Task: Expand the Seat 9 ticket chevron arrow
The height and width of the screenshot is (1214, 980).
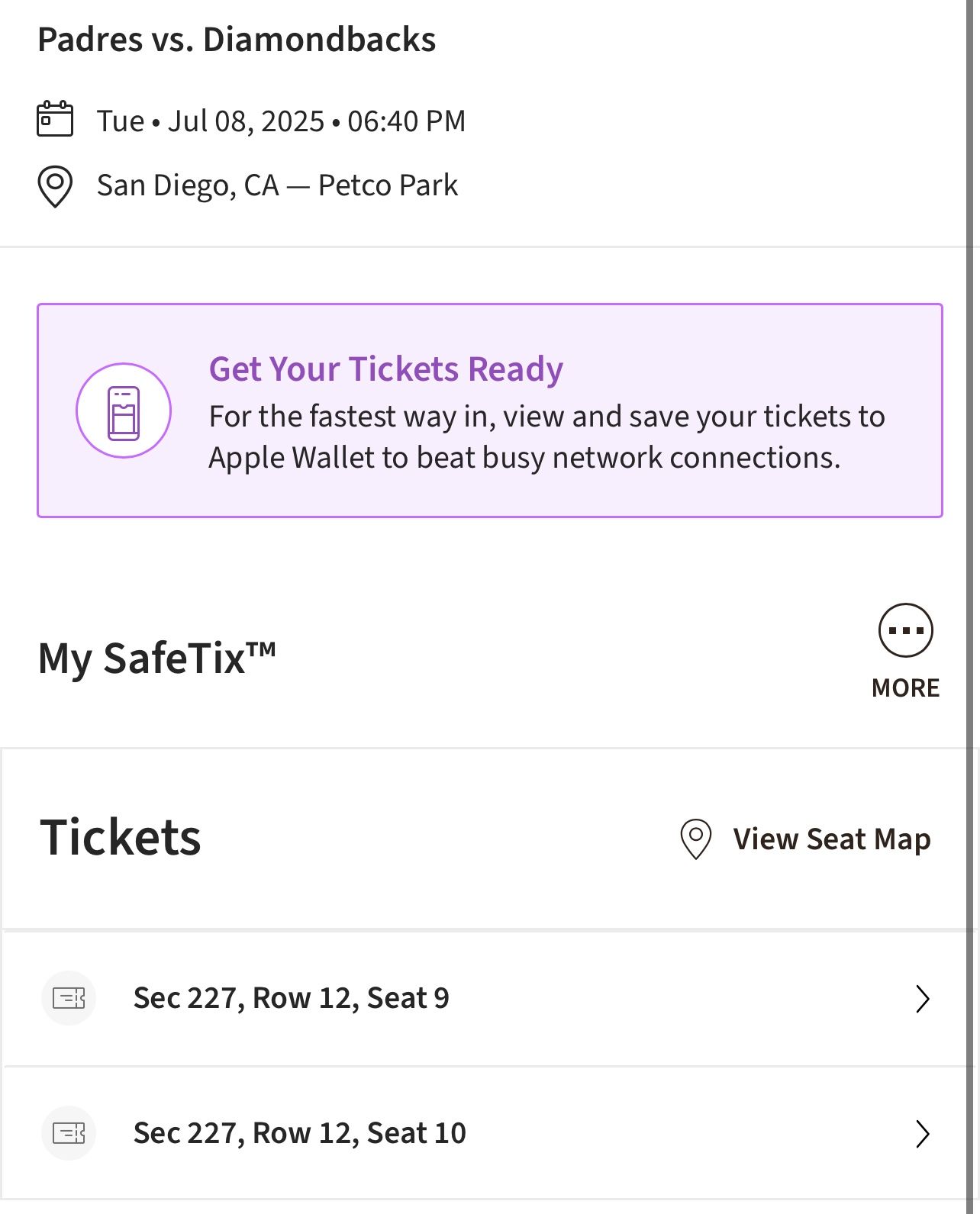Action: point(923,999)
